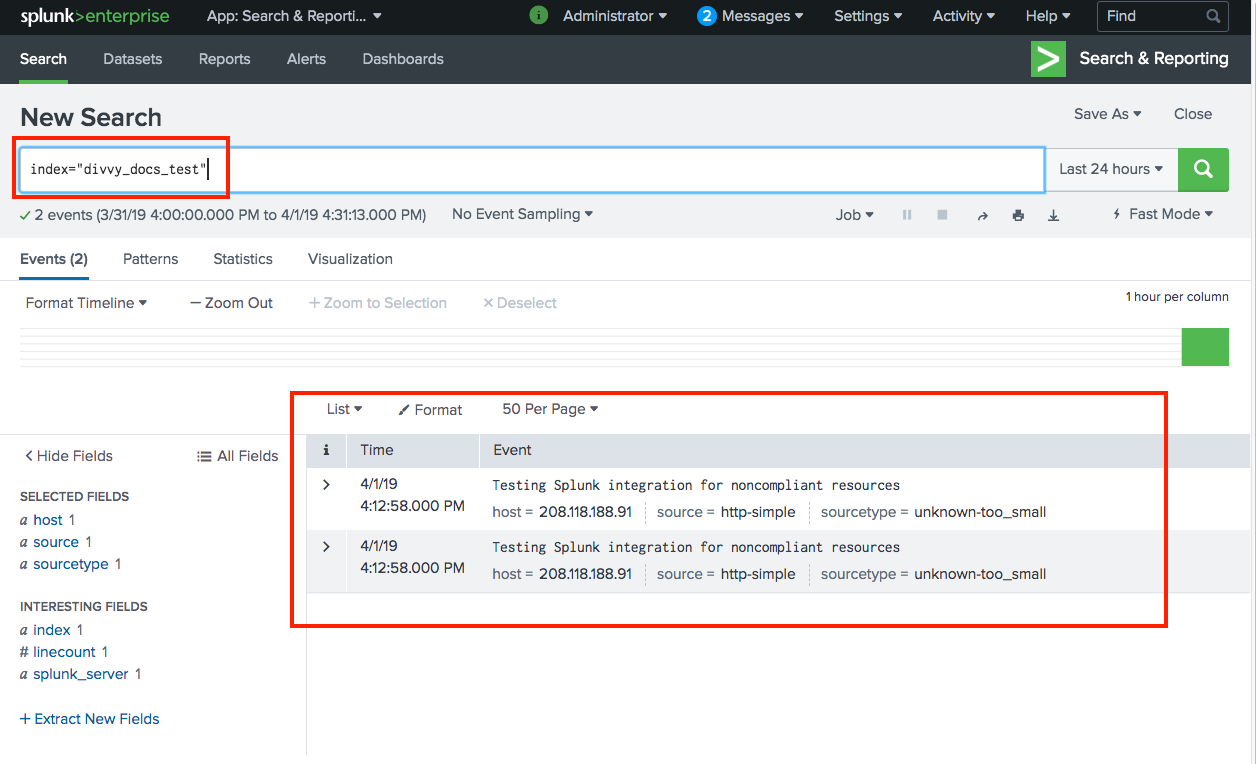Click unknown-too_small in first event
The height and width of the screenshot is (764, 1256).
coord(980,512)
